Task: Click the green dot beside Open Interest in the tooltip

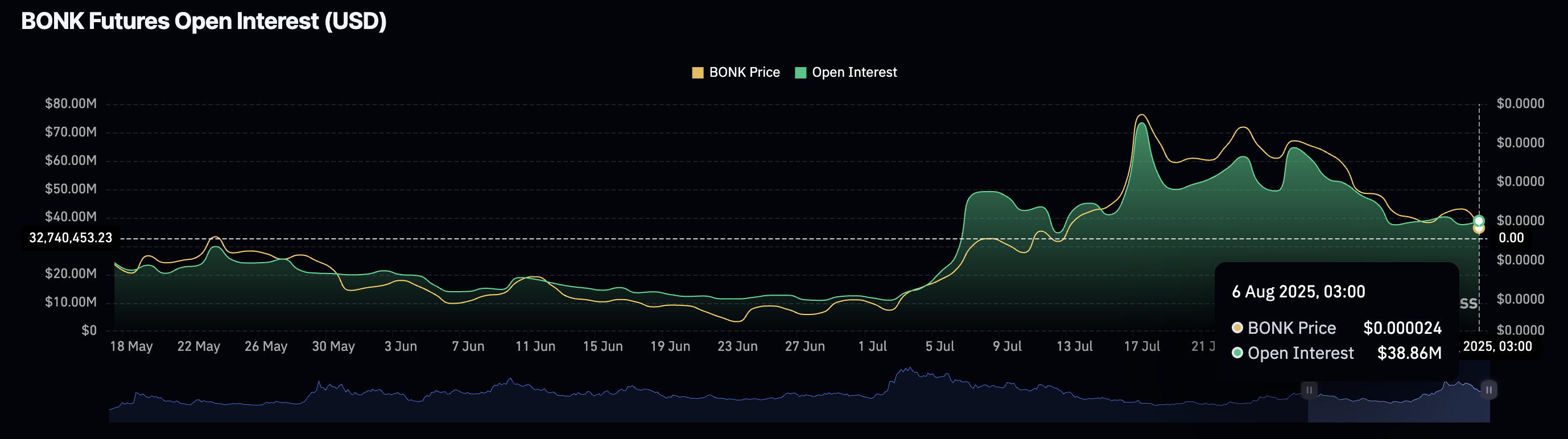Action: tap(1237, 353)
